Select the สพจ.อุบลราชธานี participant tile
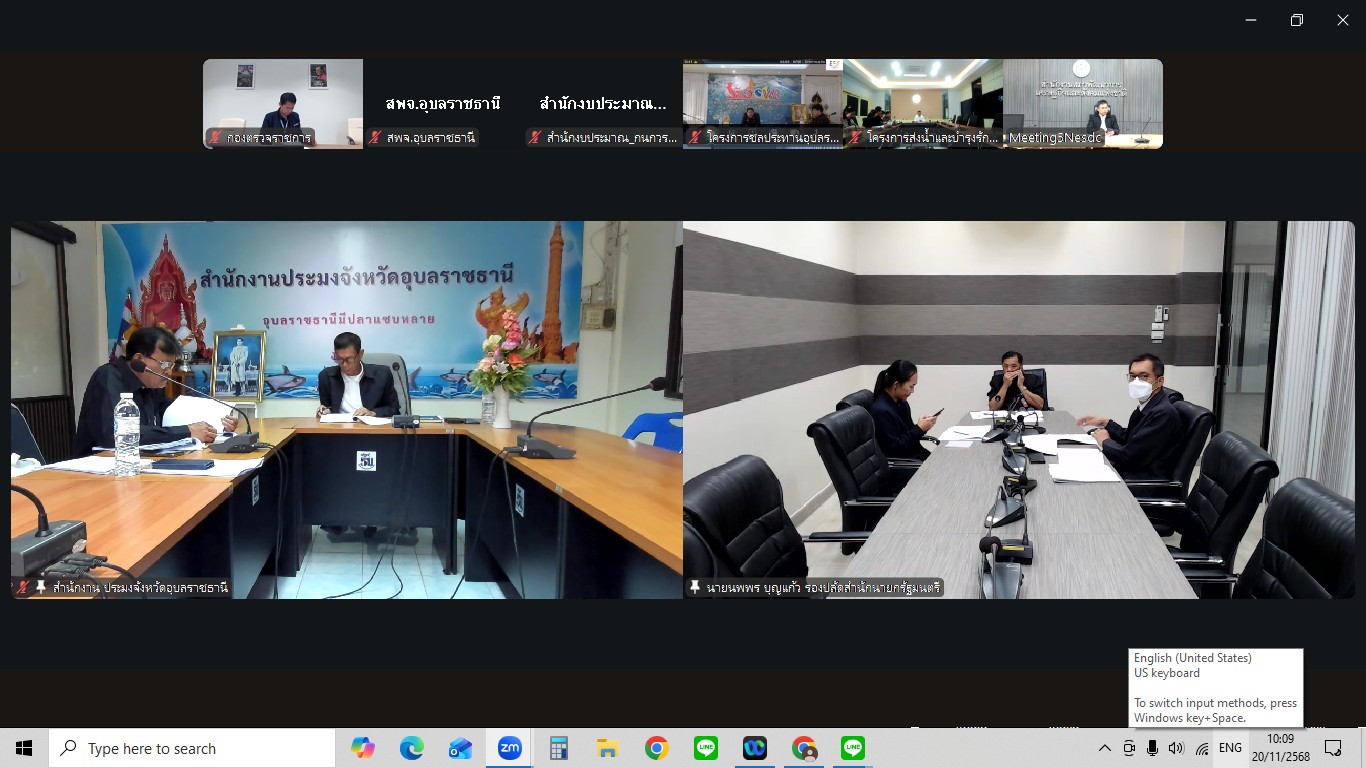1366x768 pixels. click(443, 104)
